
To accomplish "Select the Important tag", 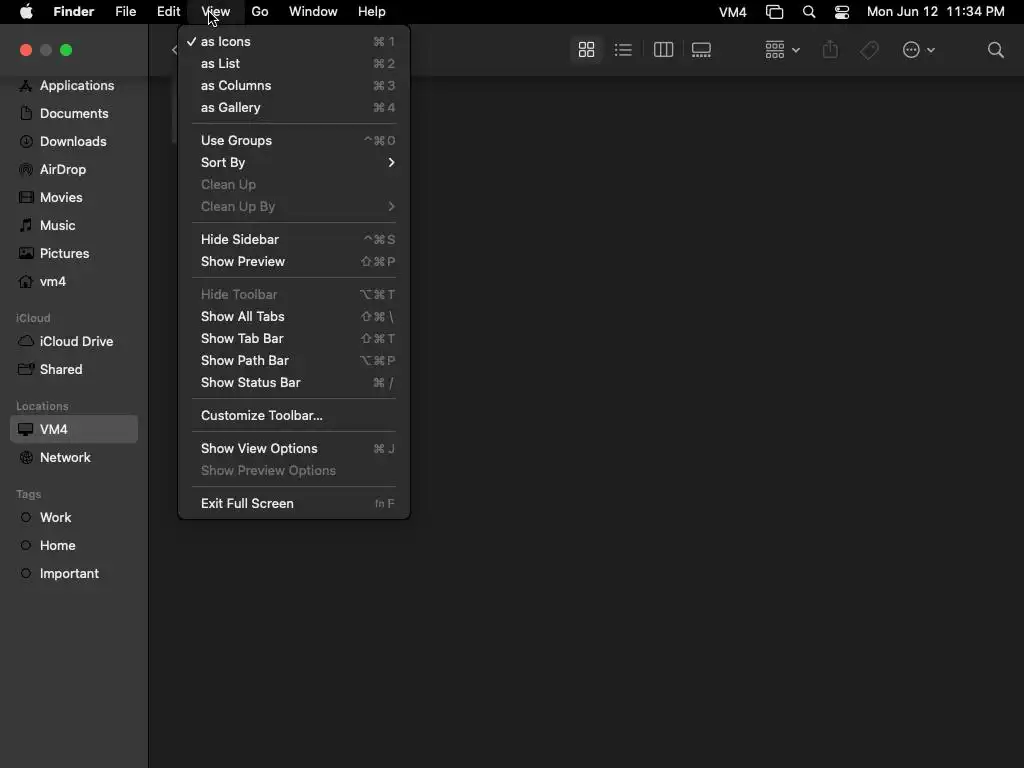I will [x=74, y=574].
